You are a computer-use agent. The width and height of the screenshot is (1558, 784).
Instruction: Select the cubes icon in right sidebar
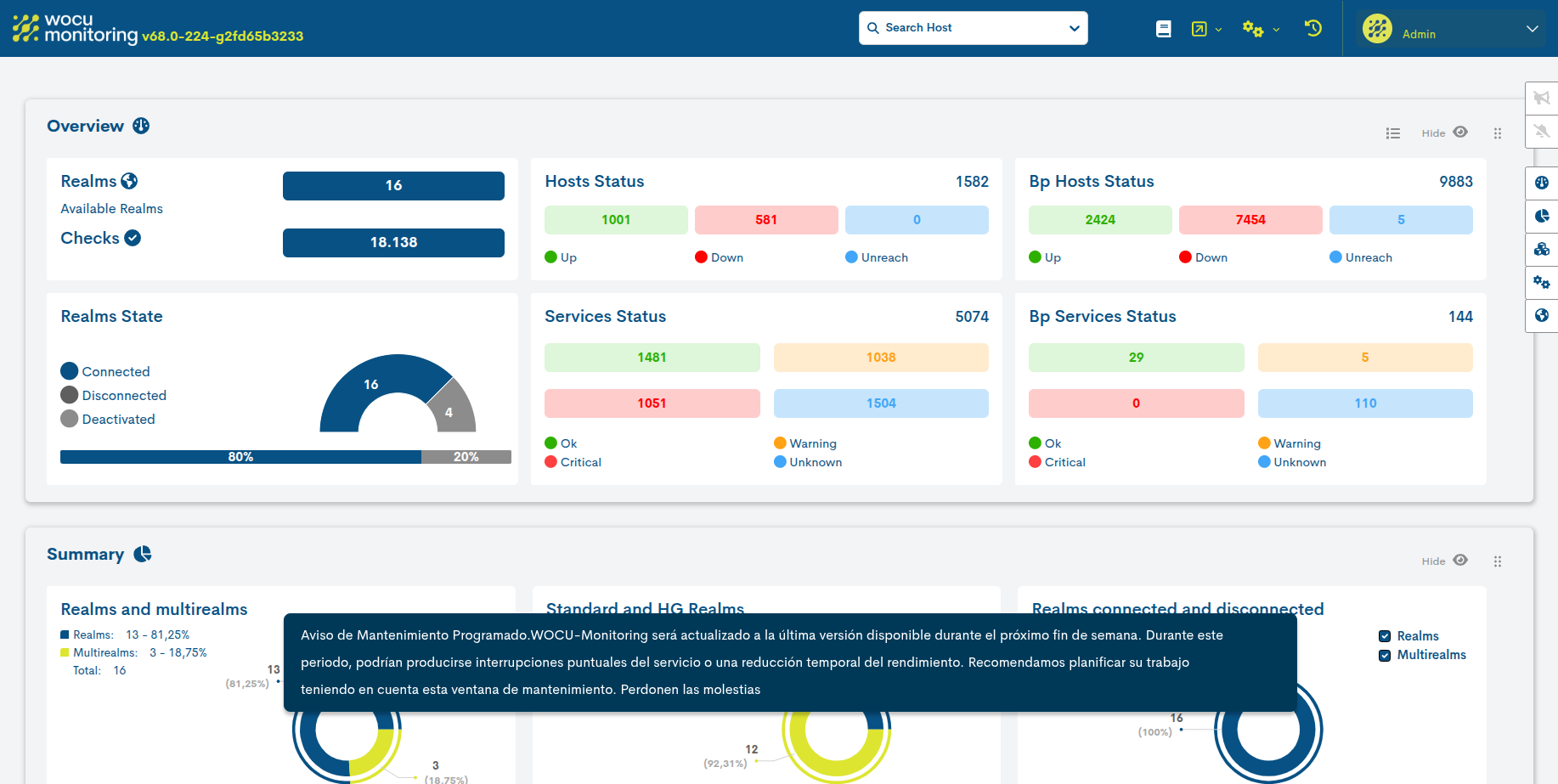point(1542,249)
